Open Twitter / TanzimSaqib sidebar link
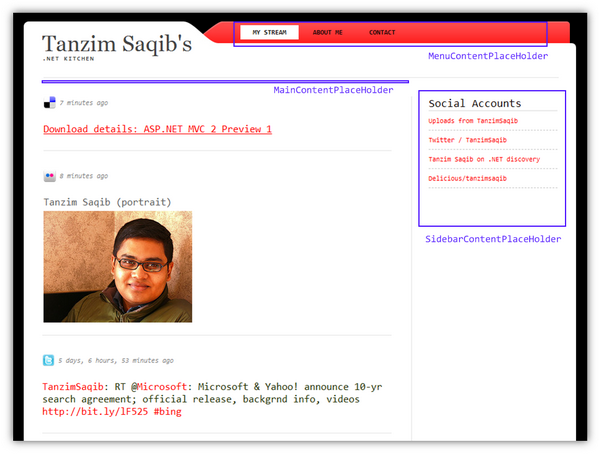This screenshot has height=454, width=600. pos(467,140)
